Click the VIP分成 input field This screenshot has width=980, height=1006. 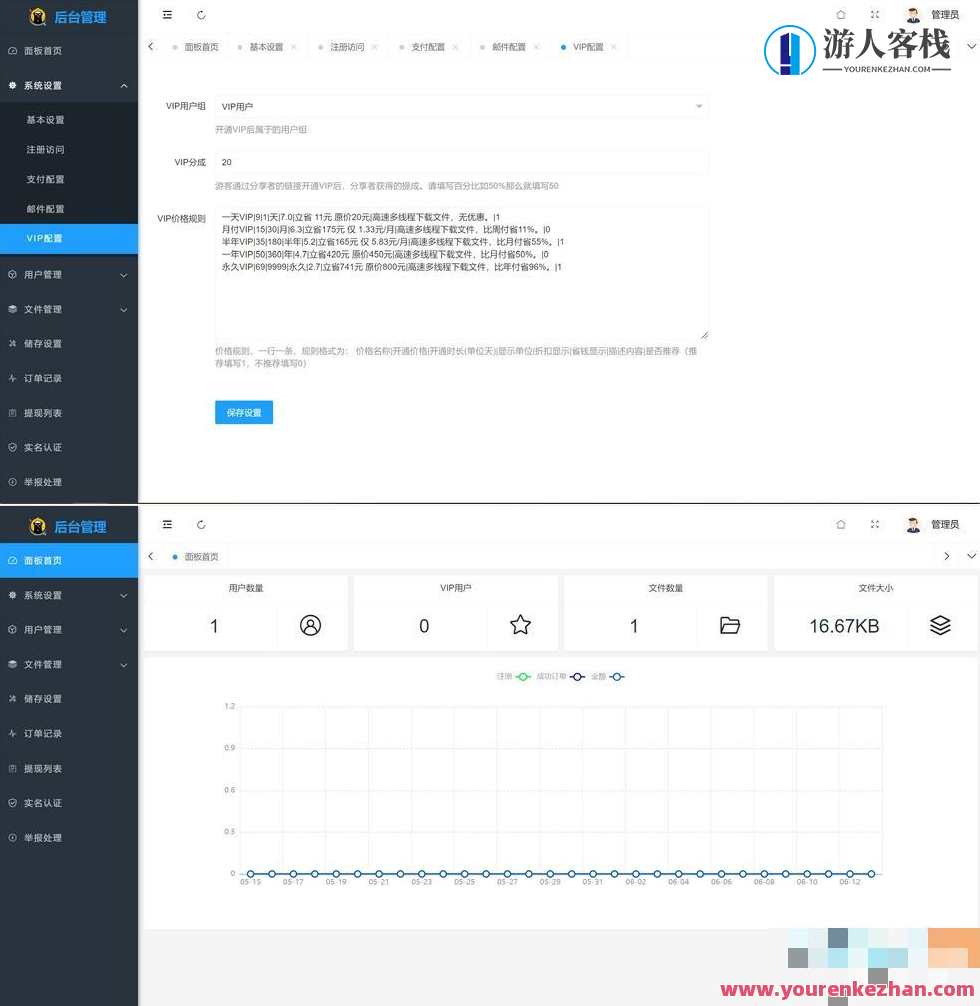click(460, 161)
